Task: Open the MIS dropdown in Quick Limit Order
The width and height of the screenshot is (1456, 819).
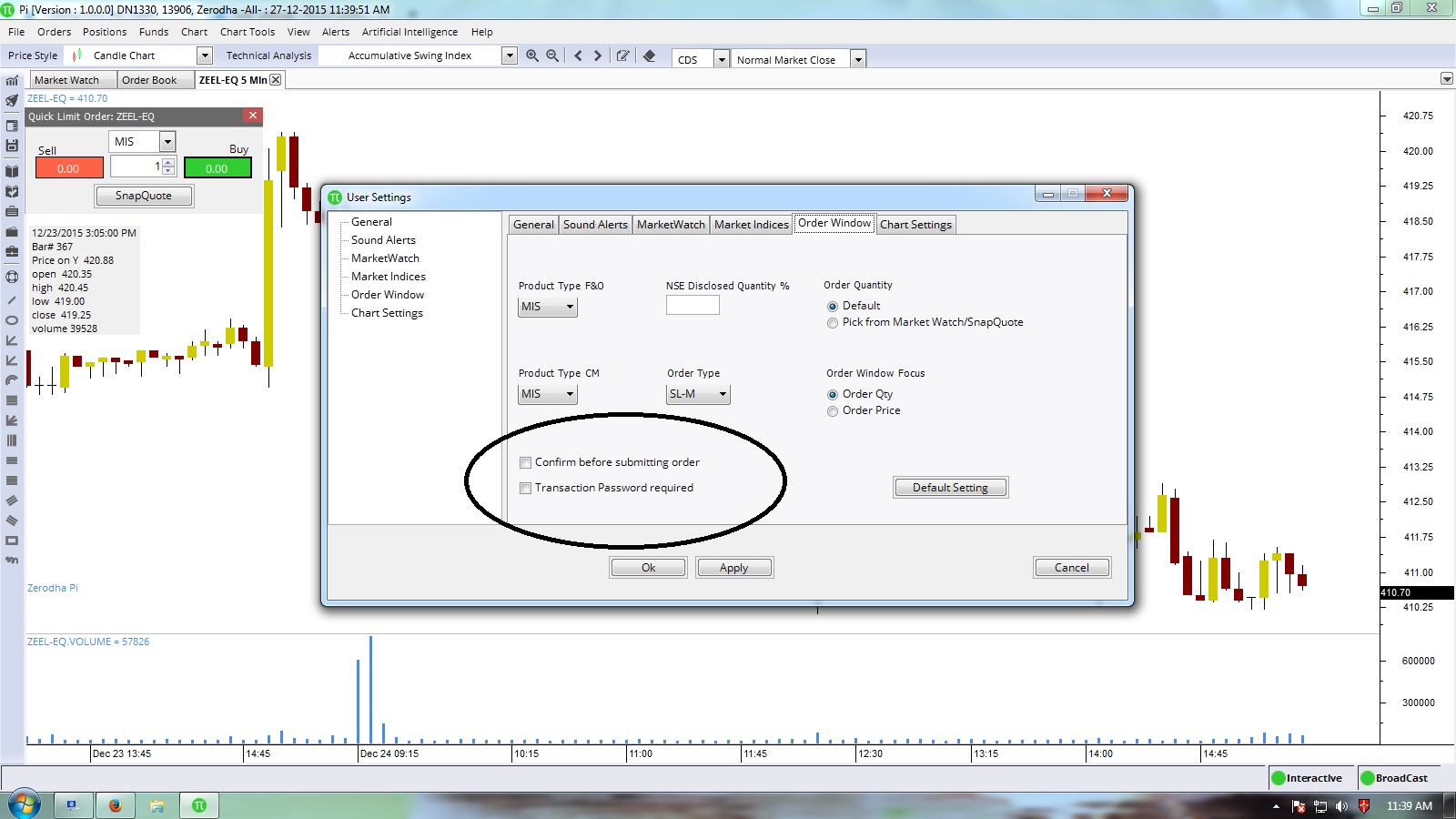Action: click(167, 141)
